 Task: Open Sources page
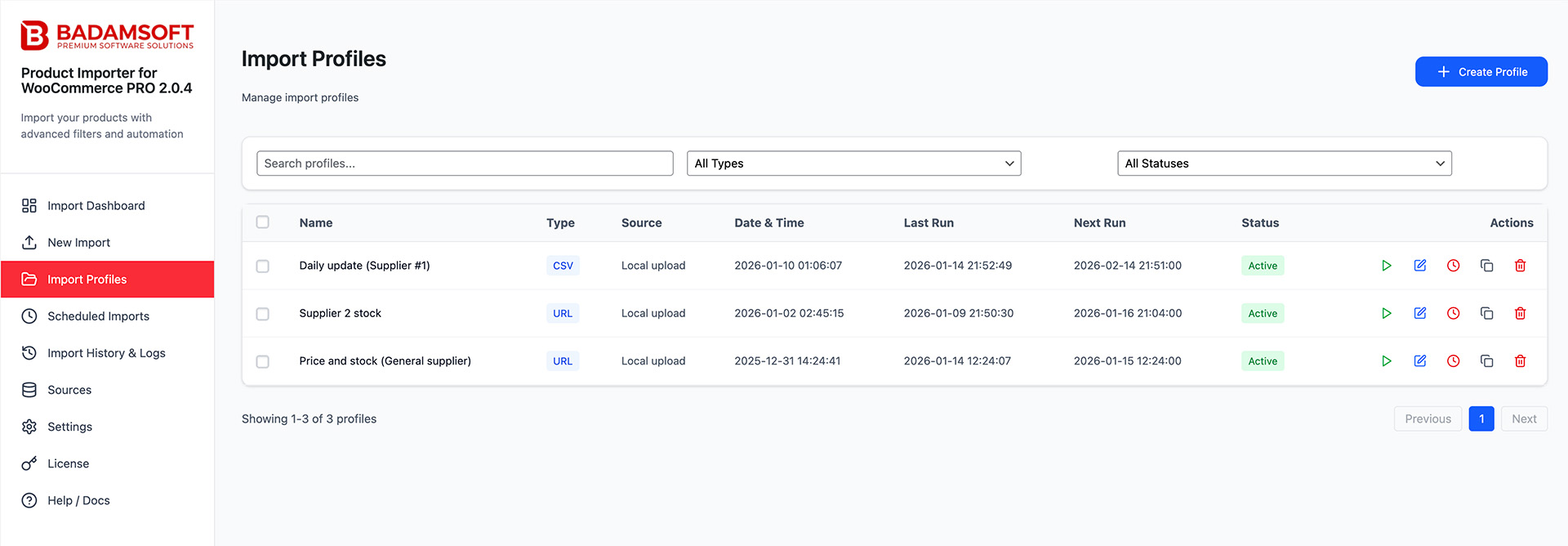tap(107, 390)
